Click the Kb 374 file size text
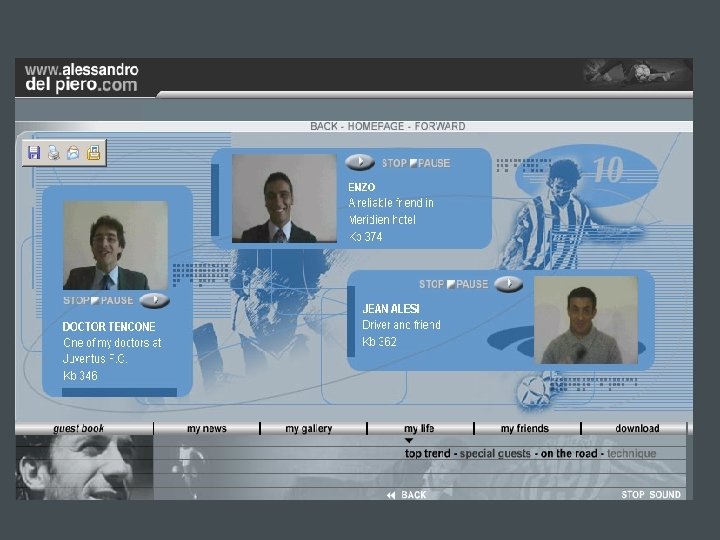Viewport: 720px width, 540px height. tap(366, 237)
